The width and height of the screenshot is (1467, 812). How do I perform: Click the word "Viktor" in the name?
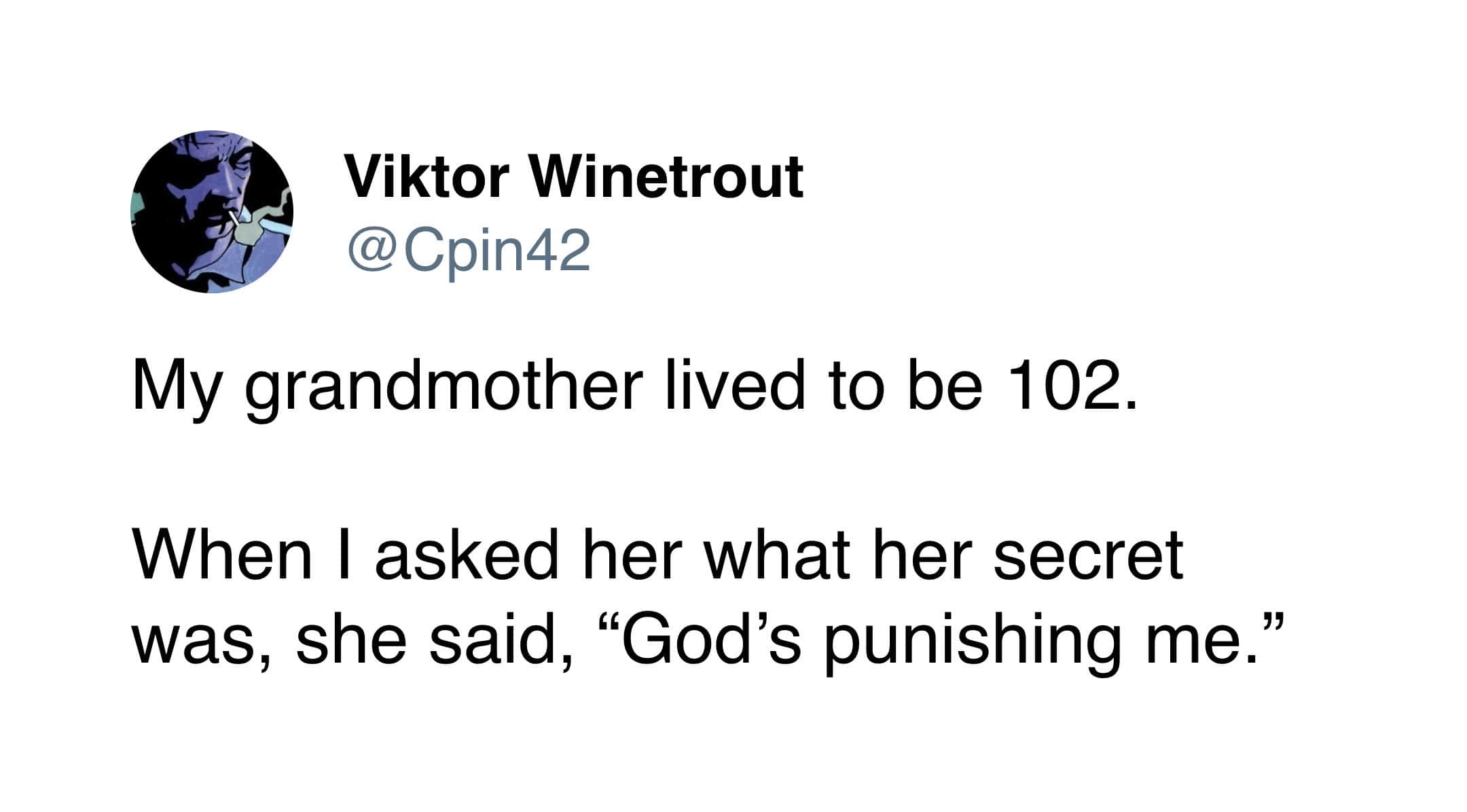pyautogui.click(x=427, y=177)
